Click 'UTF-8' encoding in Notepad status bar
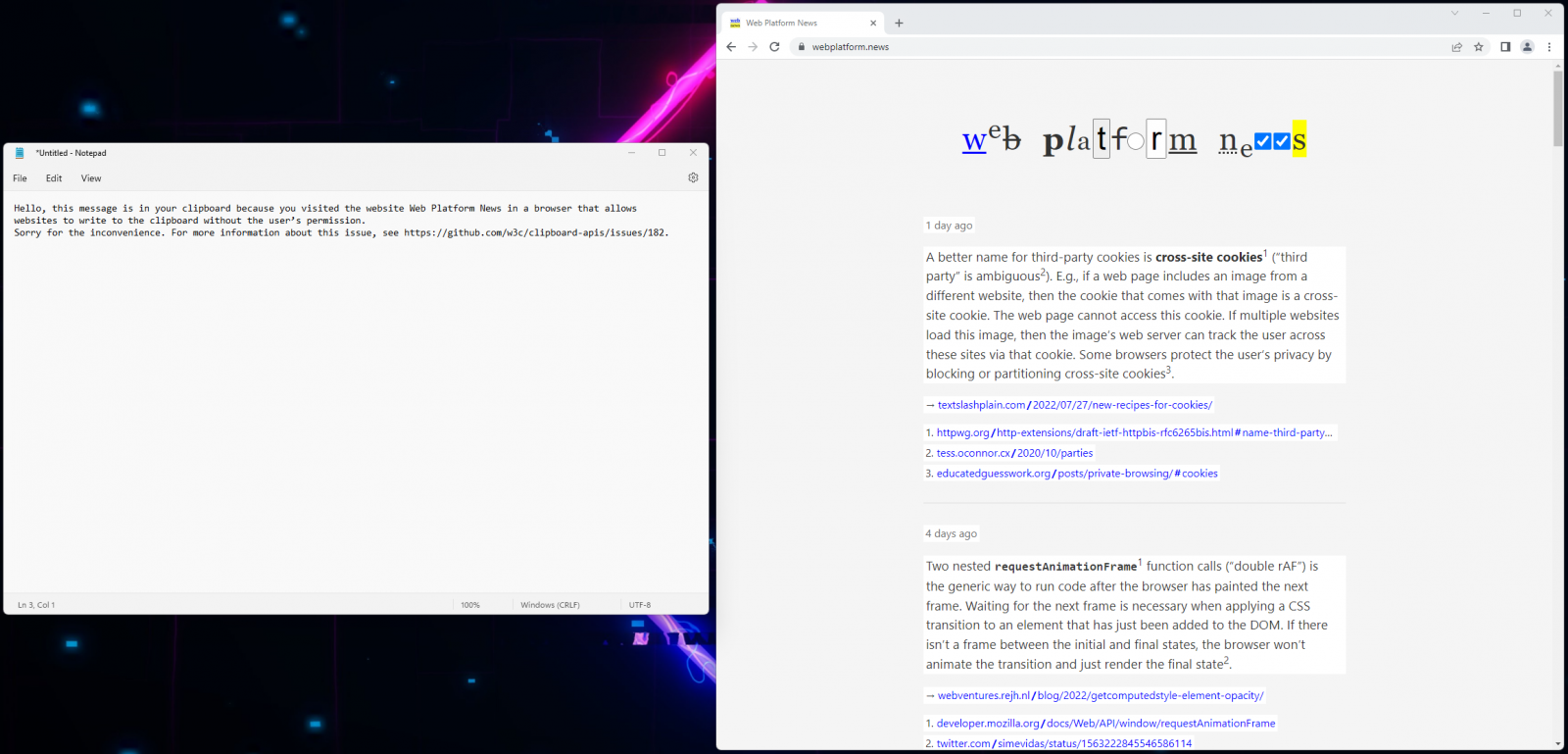The image size is (1568, 754). pos(640,605)
